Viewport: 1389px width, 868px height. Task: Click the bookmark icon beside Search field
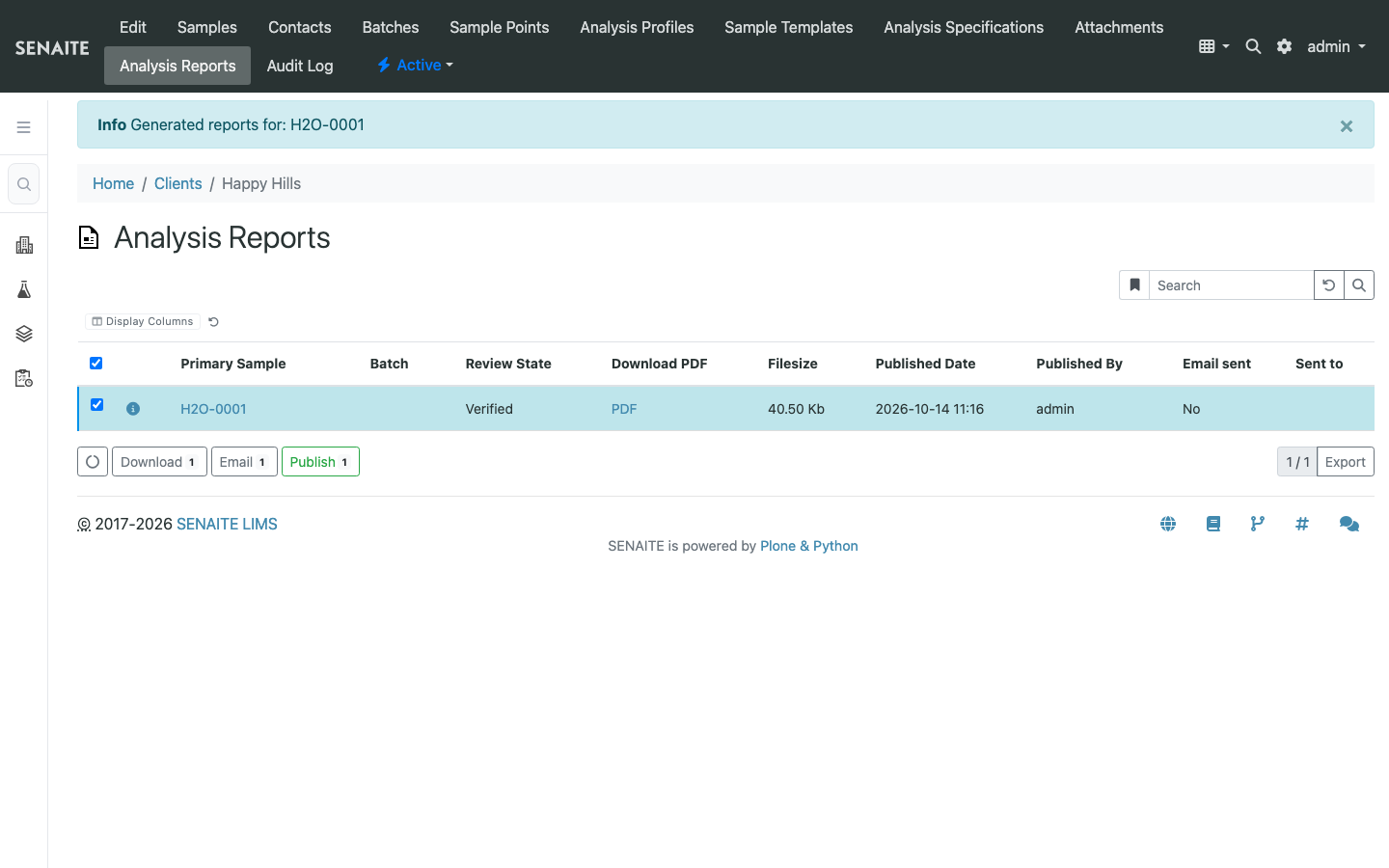1134,285
